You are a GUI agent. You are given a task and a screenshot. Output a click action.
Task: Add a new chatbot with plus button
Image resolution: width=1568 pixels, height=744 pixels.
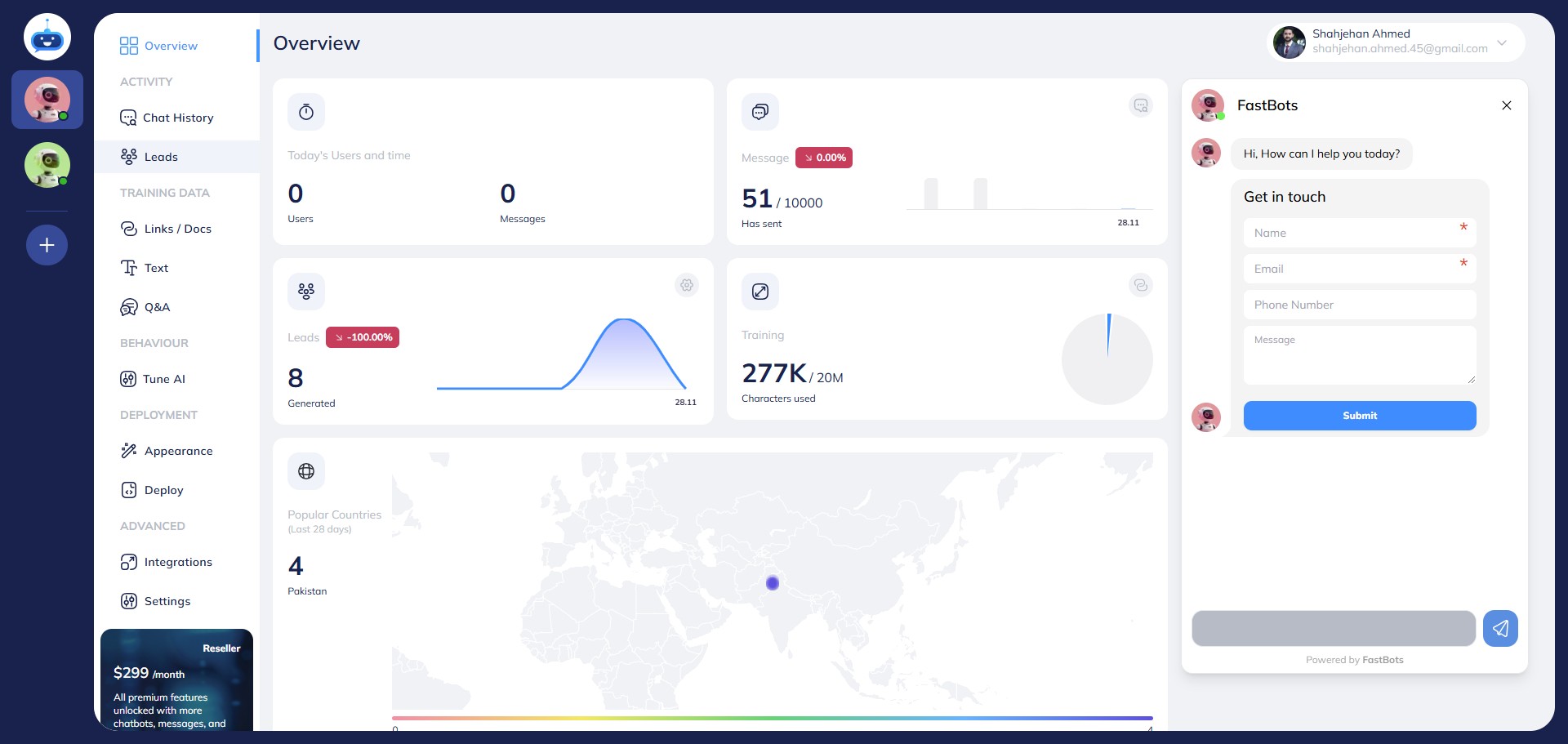47,245
